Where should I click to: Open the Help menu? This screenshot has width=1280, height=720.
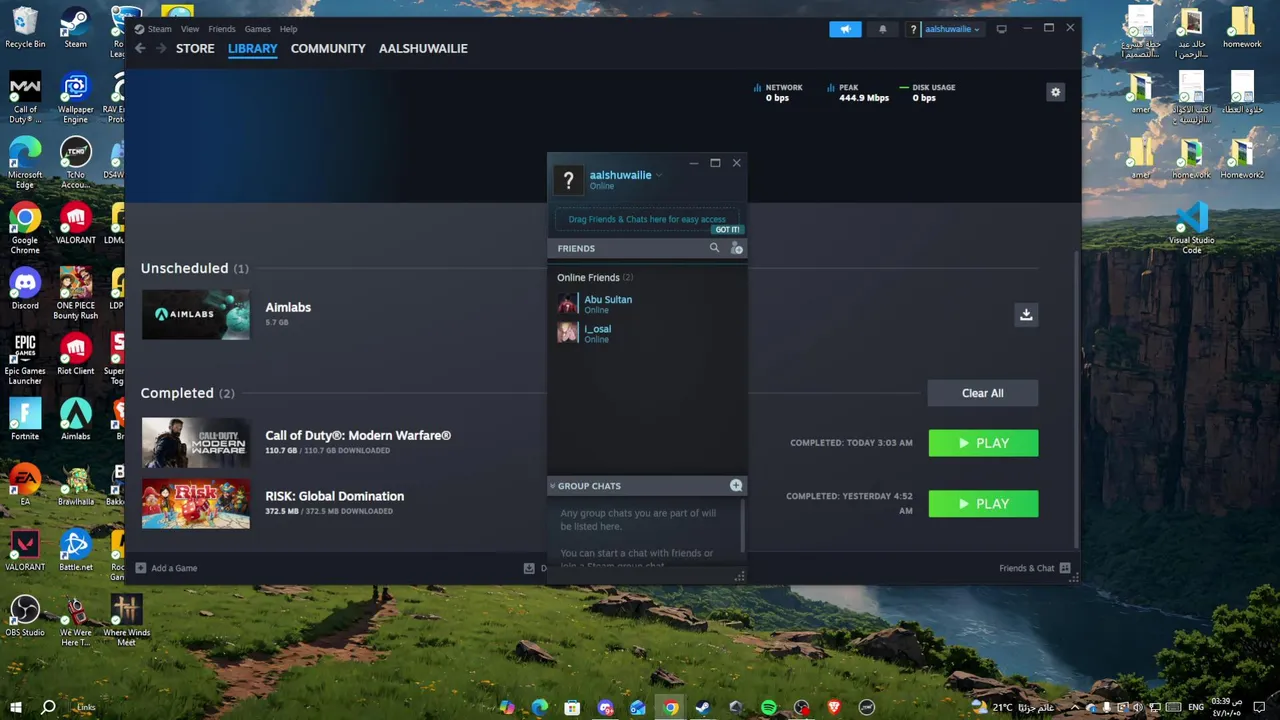pos(289,29)
